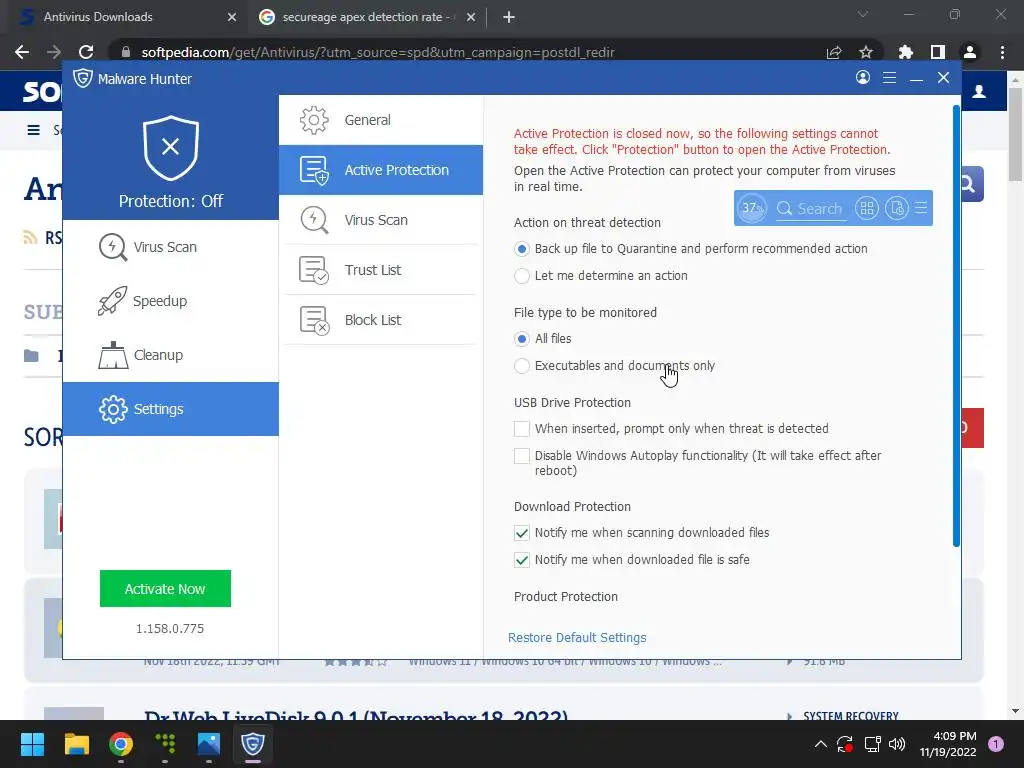Click the settings panel blue scrollbar
Viewport: 1024px width, 768px height.
pyautogui.click(x=956, y=325)
